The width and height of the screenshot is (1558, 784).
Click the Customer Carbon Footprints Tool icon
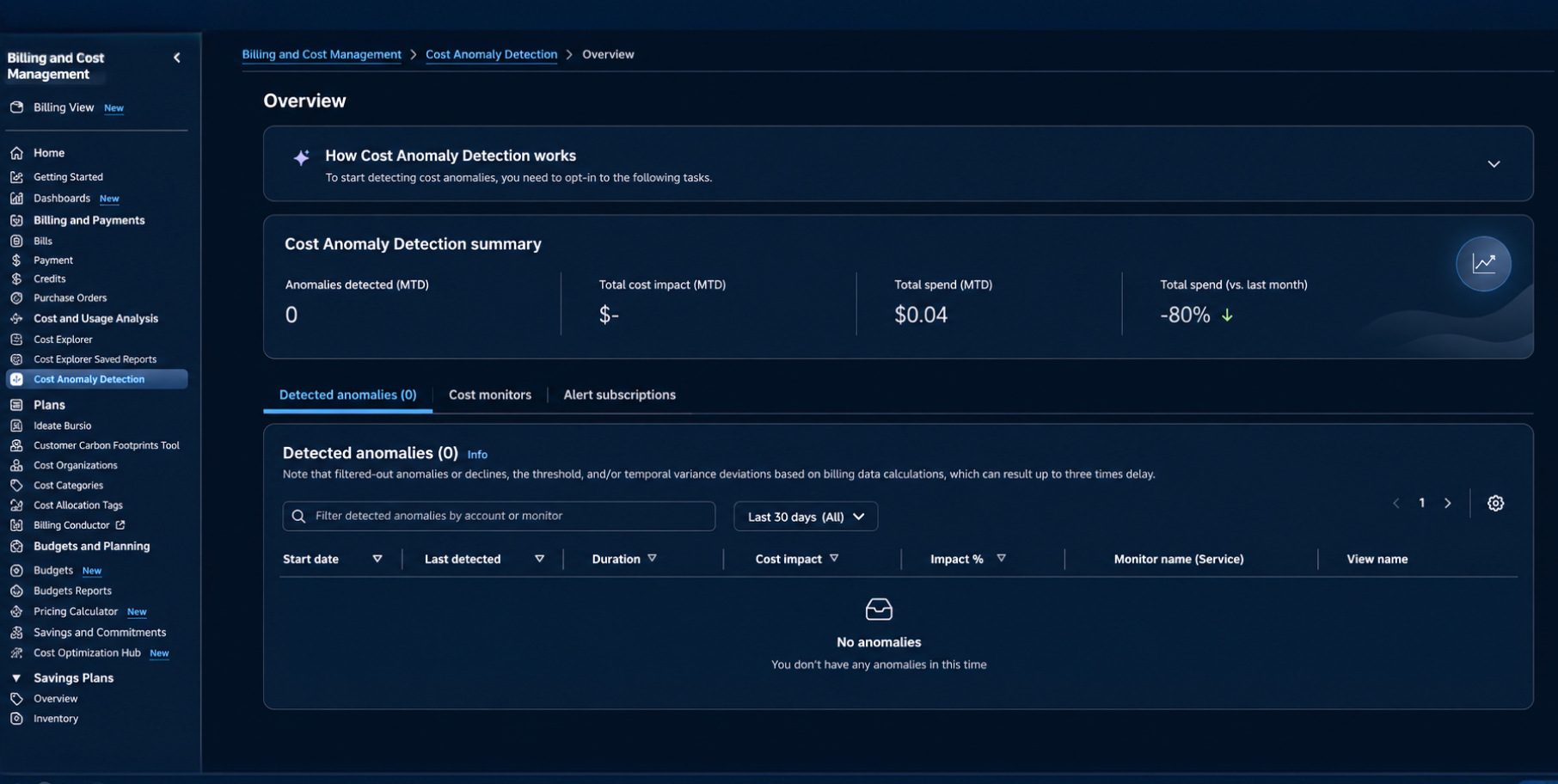pos(16,445)
